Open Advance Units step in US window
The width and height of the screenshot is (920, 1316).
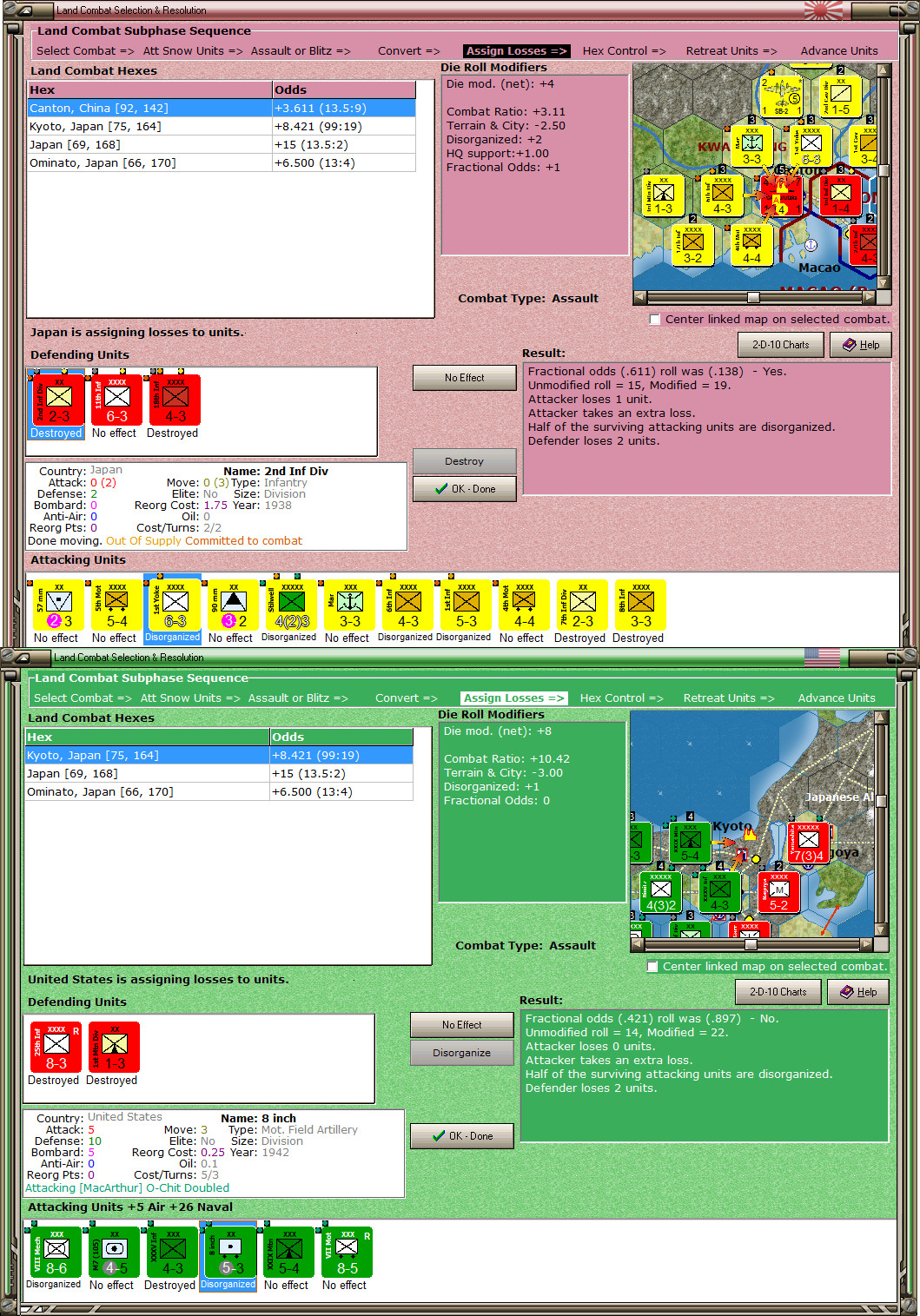click(x=837, y=698)
